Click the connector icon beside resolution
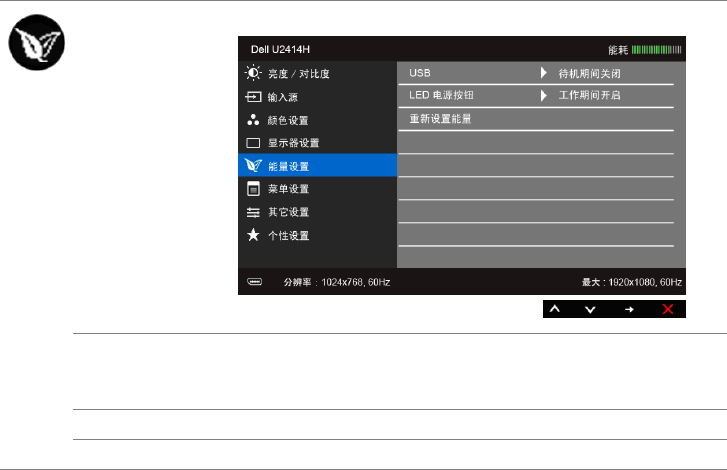The image size is (727, 470). (255, 282)
